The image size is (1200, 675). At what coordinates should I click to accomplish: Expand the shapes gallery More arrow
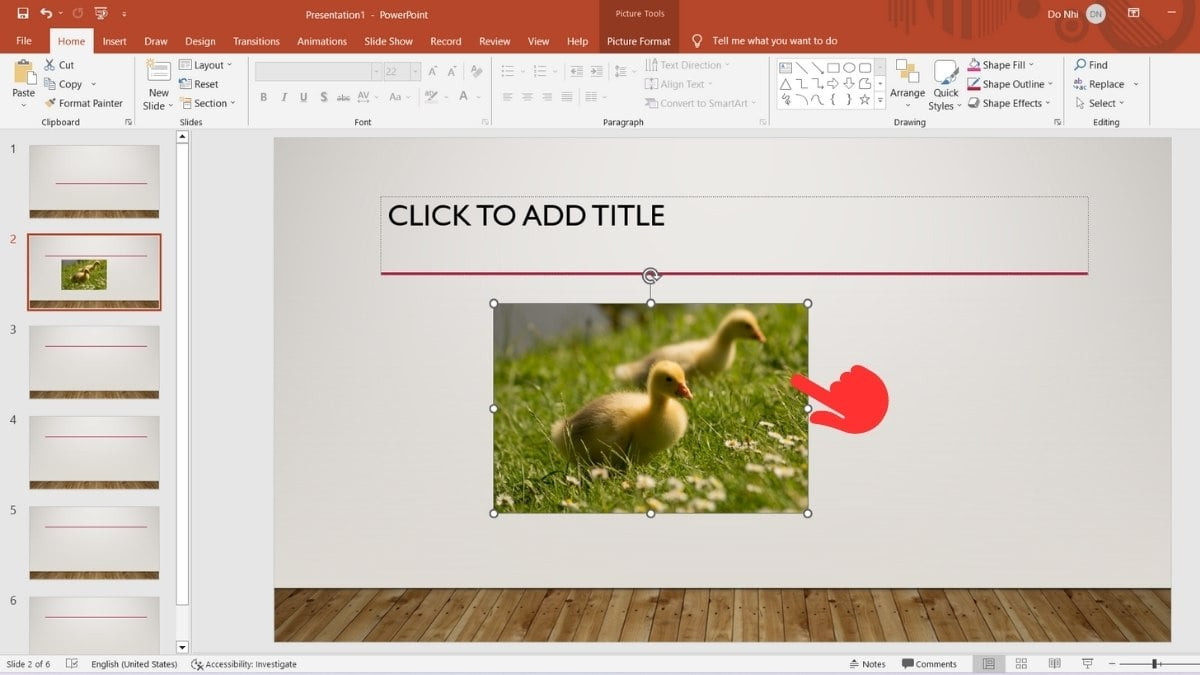point(880,100)
